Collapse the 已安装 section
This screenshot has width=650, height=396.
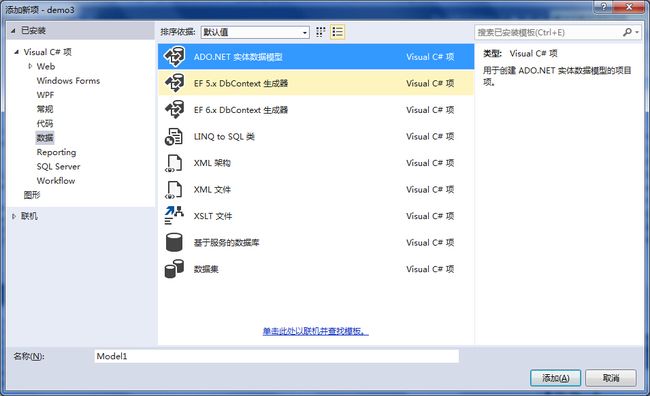[13, 30]
